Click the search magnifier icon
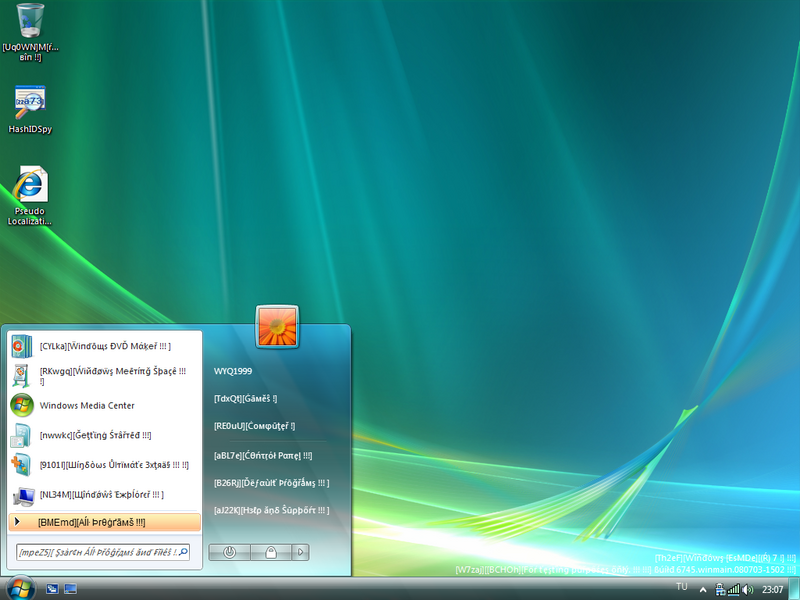This screenshot has width=800, height=600. (184, 552)
